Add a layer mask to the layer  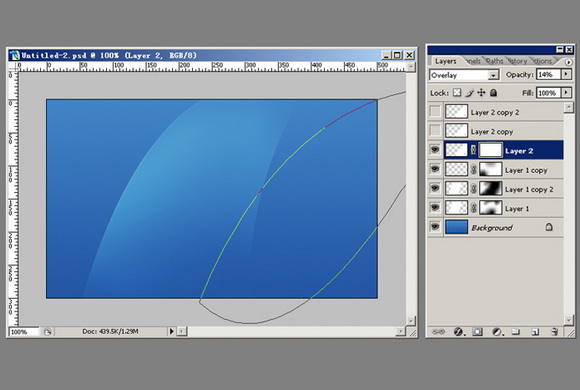[x=478, y=332]
